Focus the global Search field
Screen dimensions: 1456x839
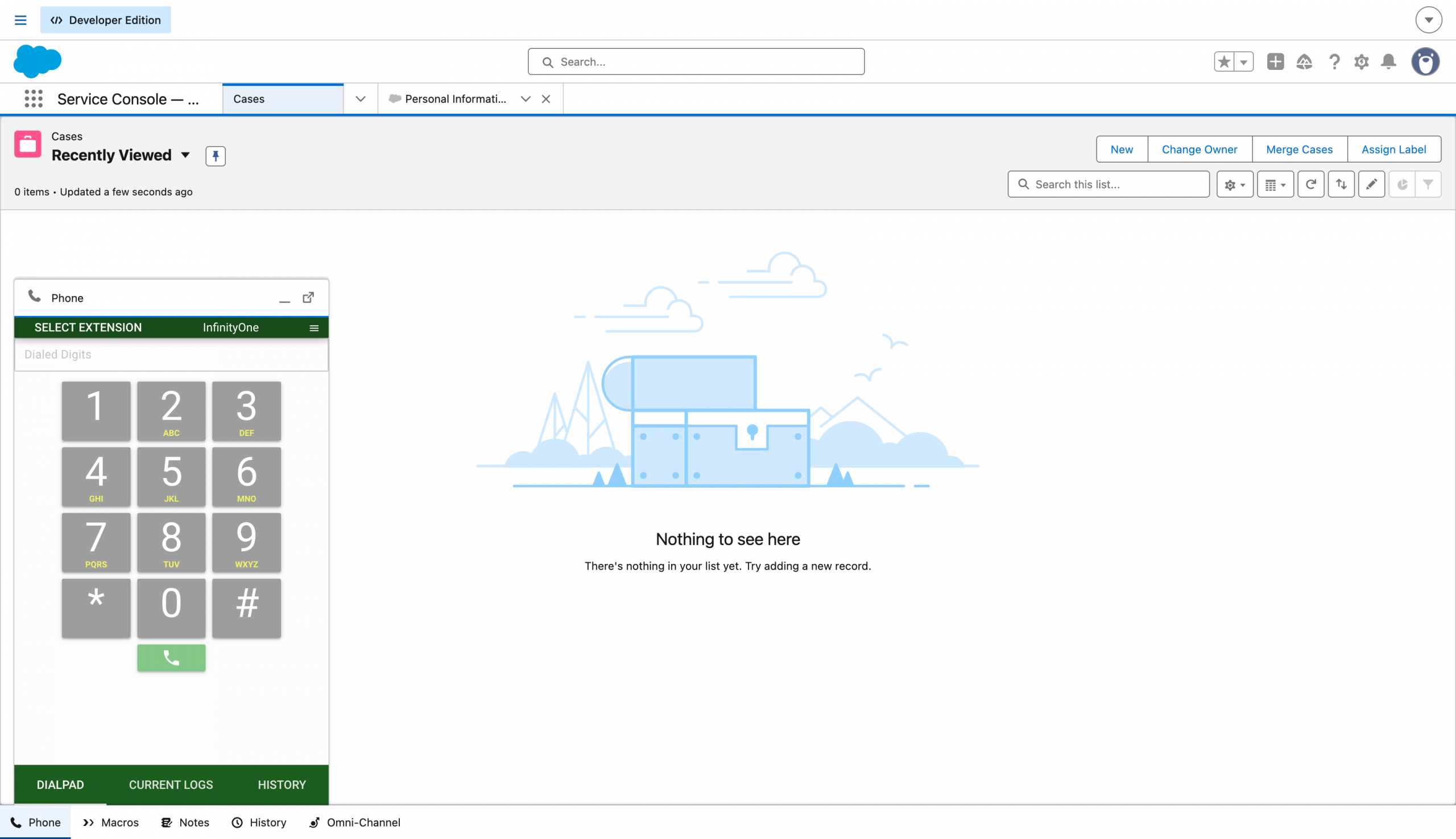tap(696, 61)
